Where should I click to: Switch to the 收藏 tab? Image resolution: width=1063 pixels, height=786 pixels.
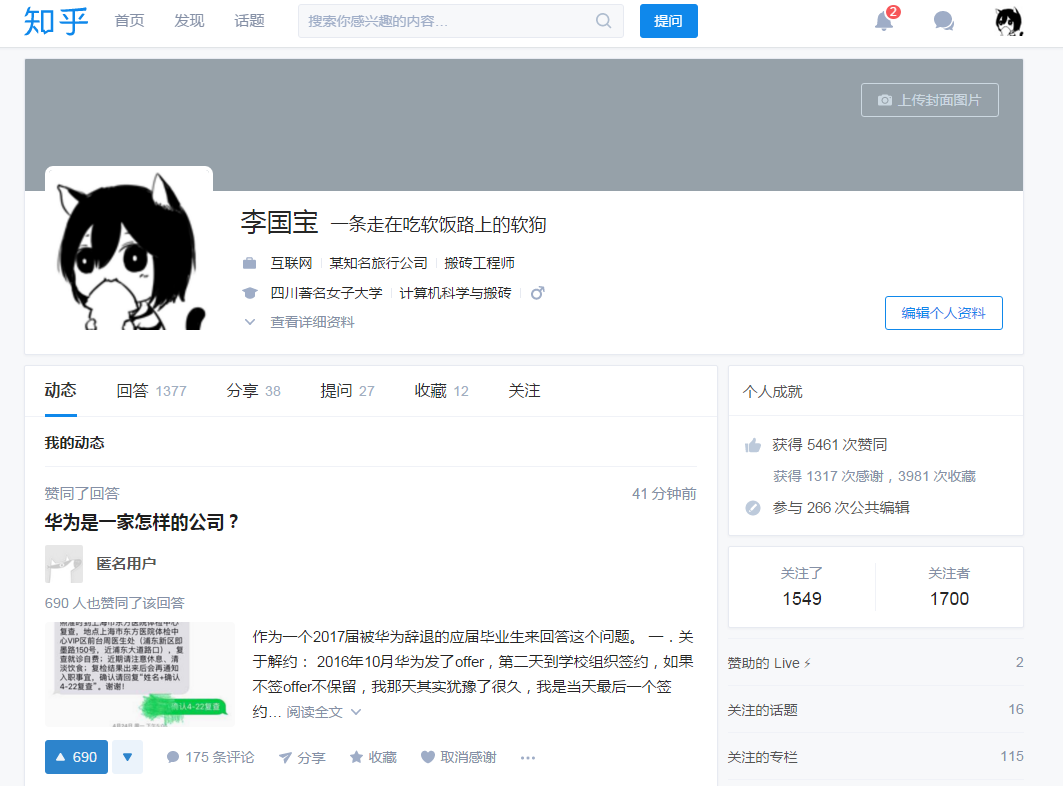point(441,391)
